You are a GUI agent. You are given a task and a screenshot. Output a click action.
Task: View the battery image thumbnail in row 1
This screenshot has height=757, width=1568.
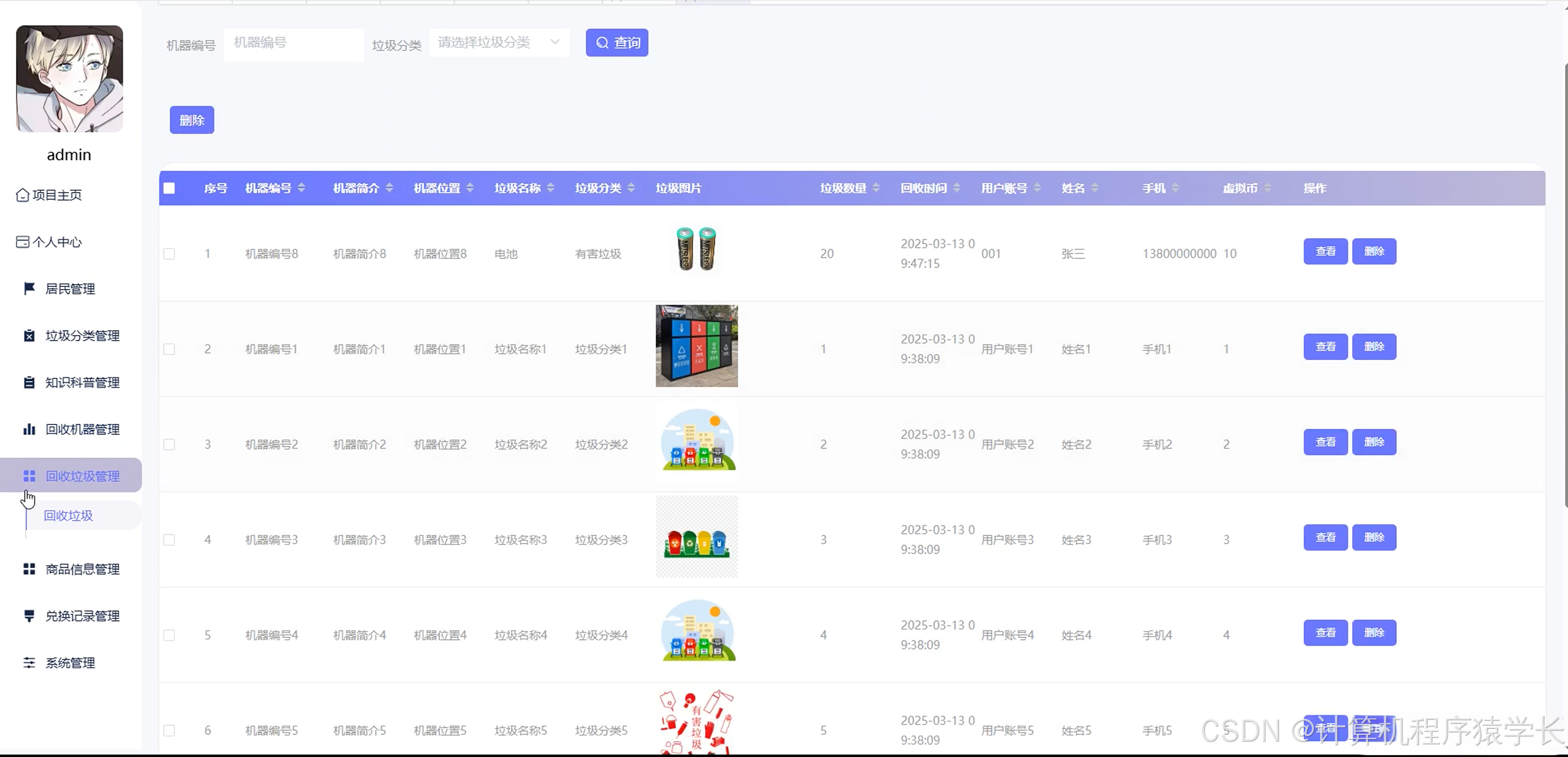tap(696, 248)
